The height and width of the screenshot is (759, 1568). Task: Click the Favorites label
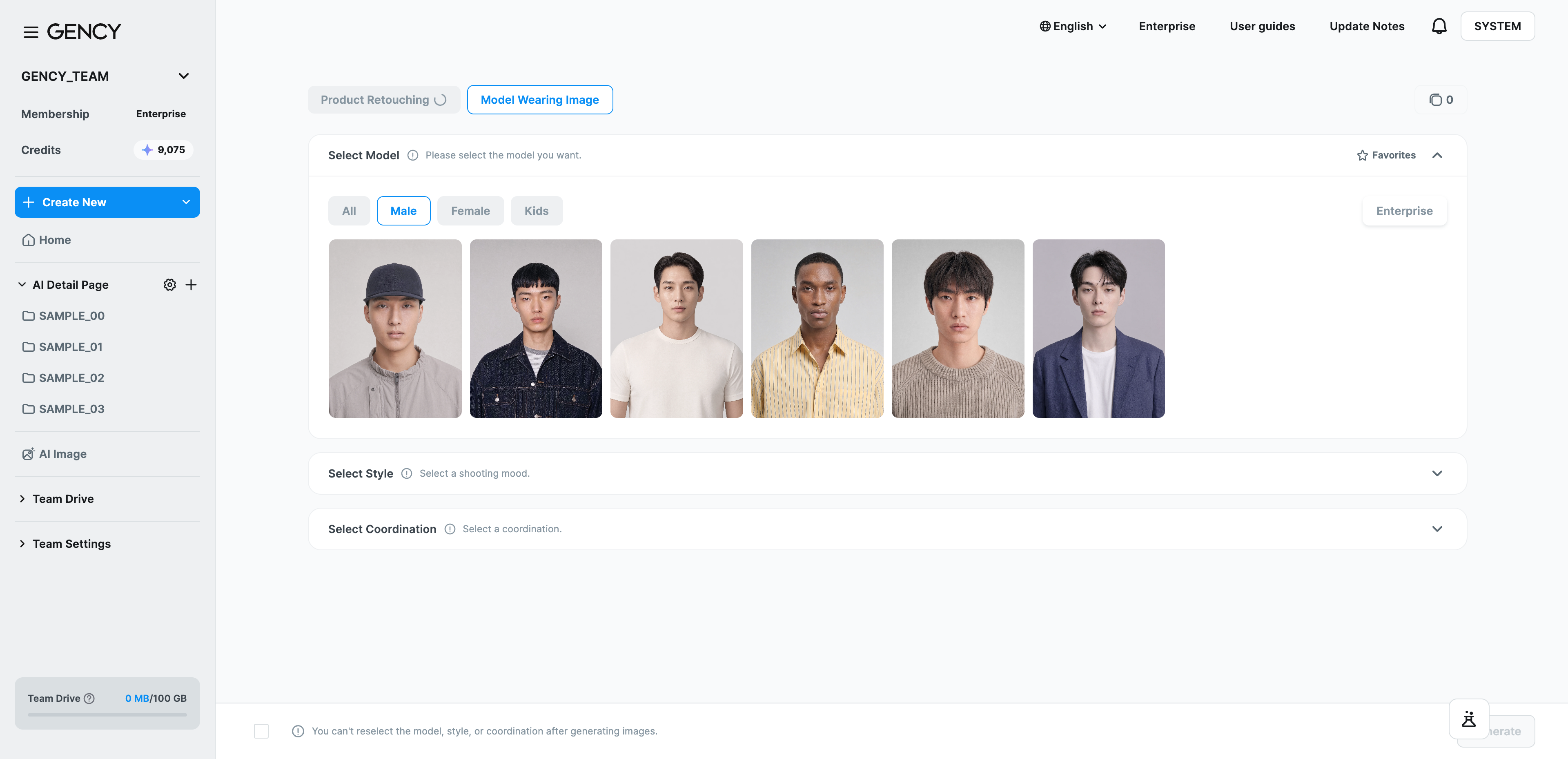pyautogui.click(x=1393, y=155)
